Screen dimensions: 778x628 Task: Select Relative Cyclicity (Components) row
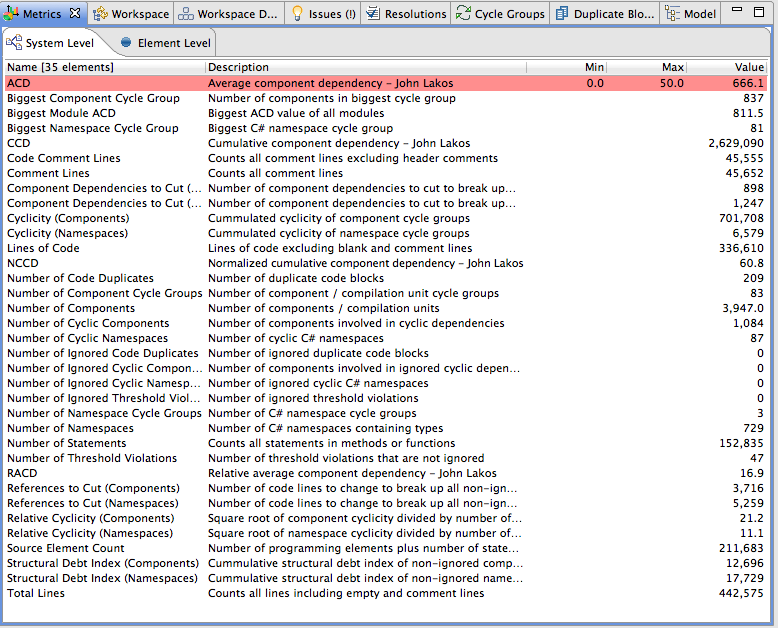[386, 518]
